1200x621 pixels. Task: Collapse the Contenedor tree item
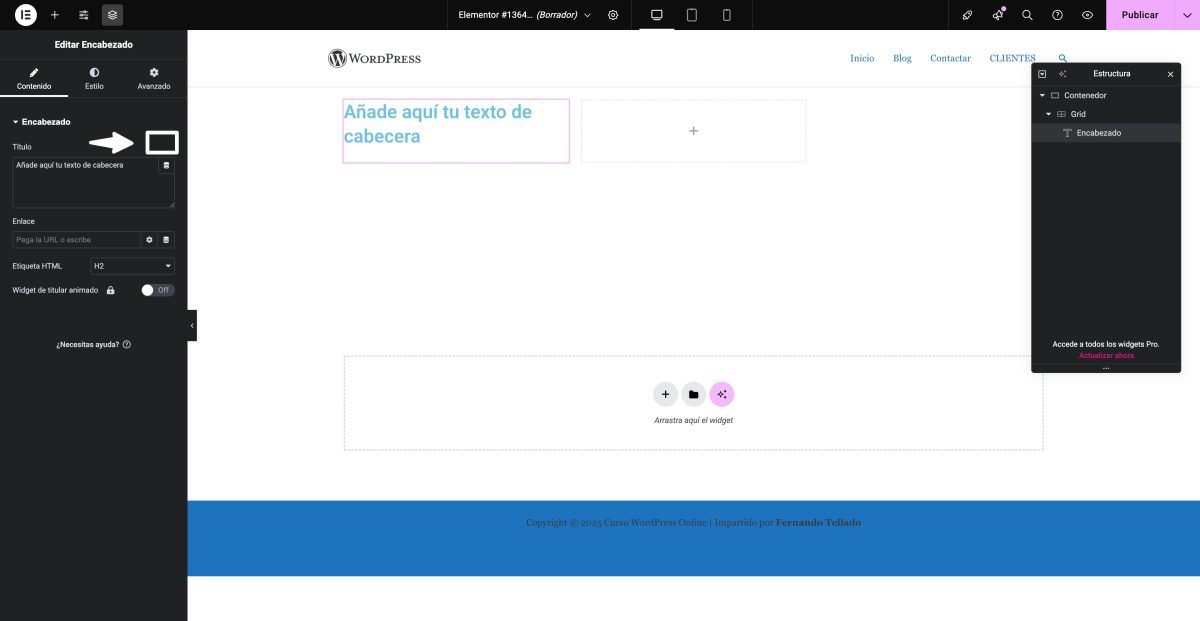(1041, 95)
